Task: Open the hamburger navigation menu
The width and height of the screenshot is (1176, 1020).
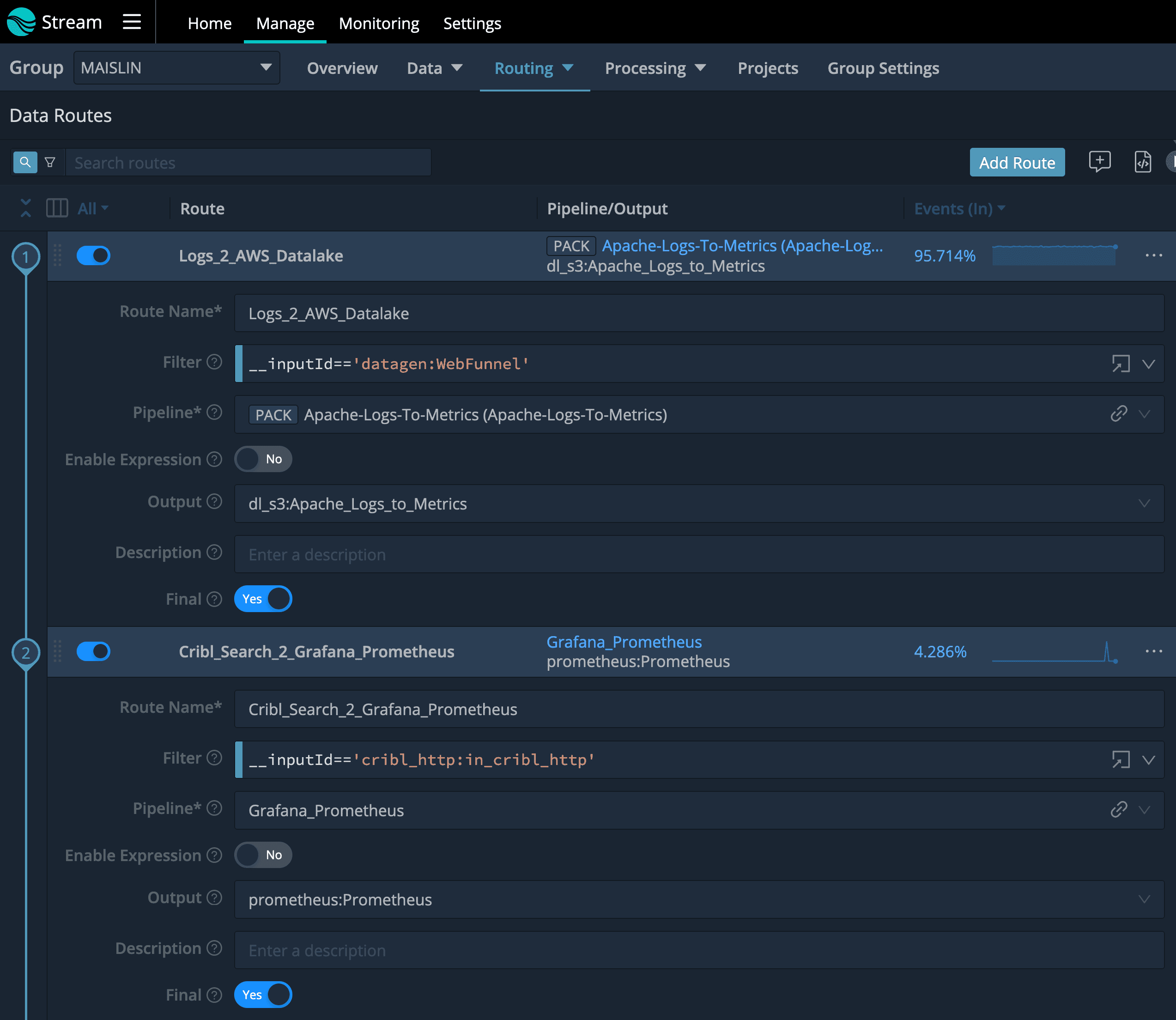Action: (x=132, y=22)
